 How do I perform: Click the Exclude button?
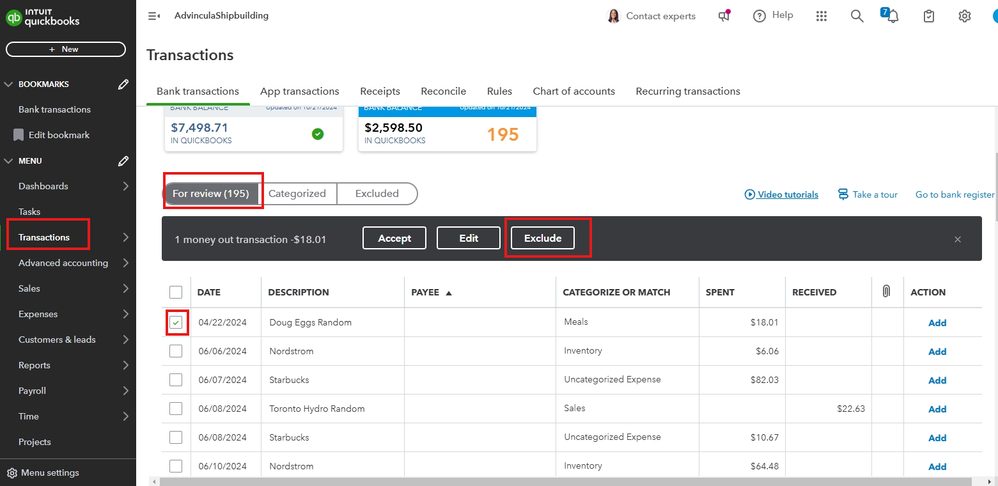(543, 239)
